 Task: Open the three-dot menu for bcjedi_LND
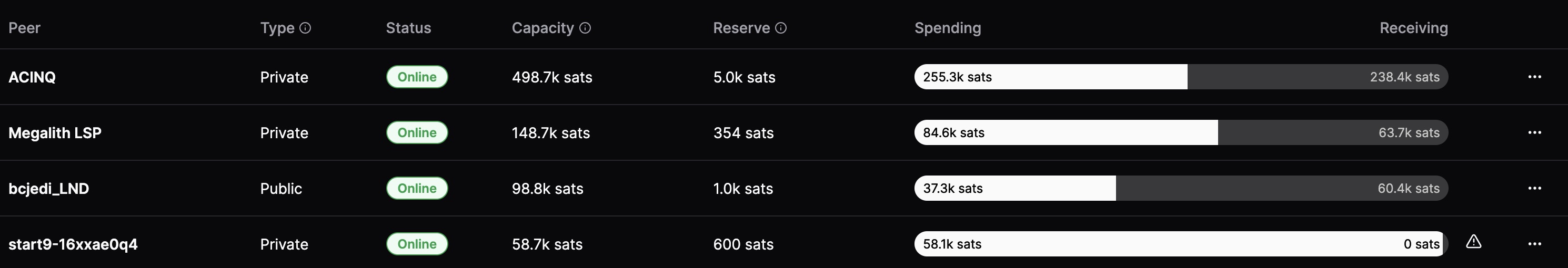(1534, 189)
